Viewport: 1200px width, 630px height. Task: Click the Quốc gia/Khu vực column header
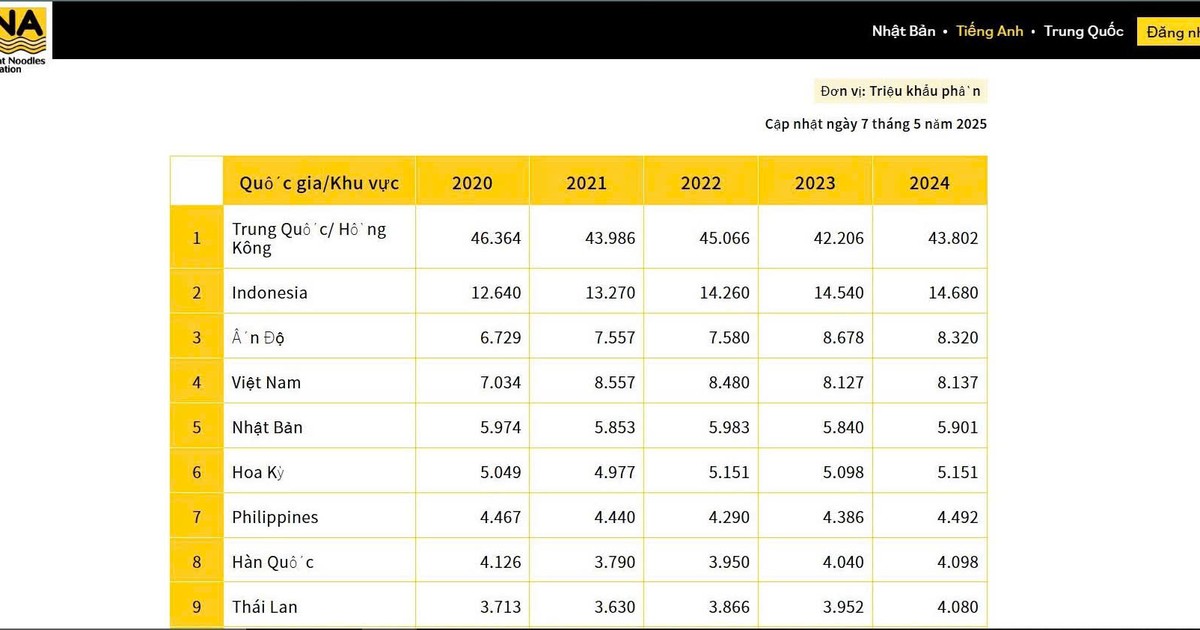click(319, 183)
